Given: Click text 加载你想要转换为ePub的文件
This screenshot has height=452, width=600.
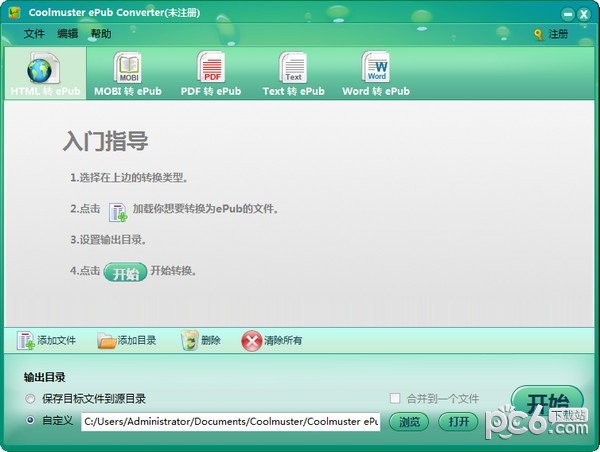Looking at the screenshot, I should pyautogui.click(x=205, y=209).
